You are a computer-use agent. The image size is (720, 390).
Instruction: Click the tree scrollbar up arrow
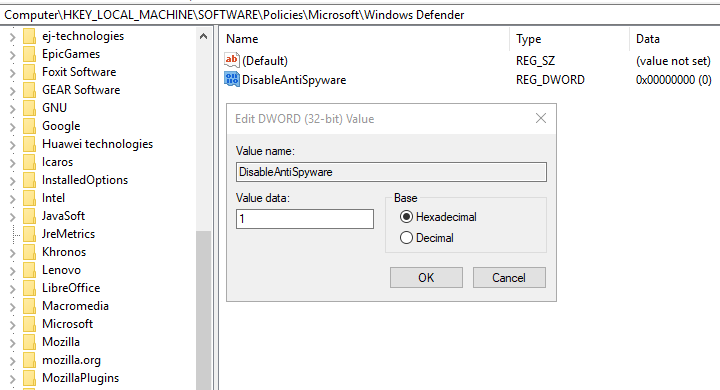click(203, 36)
